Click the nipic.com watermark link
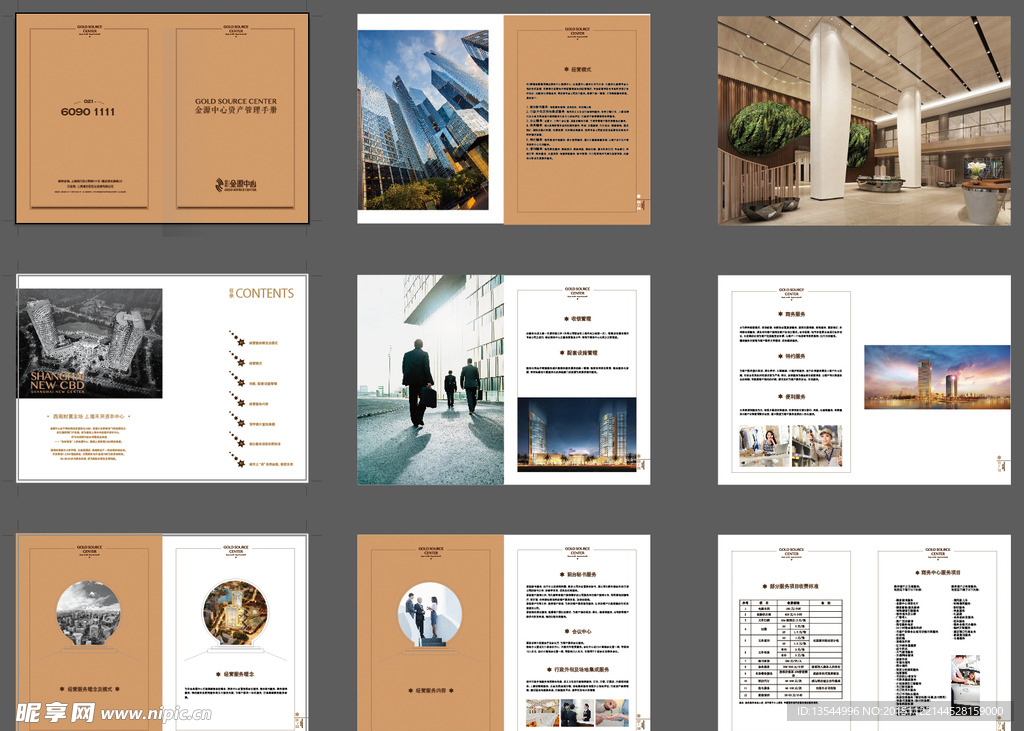1024x731 pixels. pyautogui.click(x=156, y=713)
